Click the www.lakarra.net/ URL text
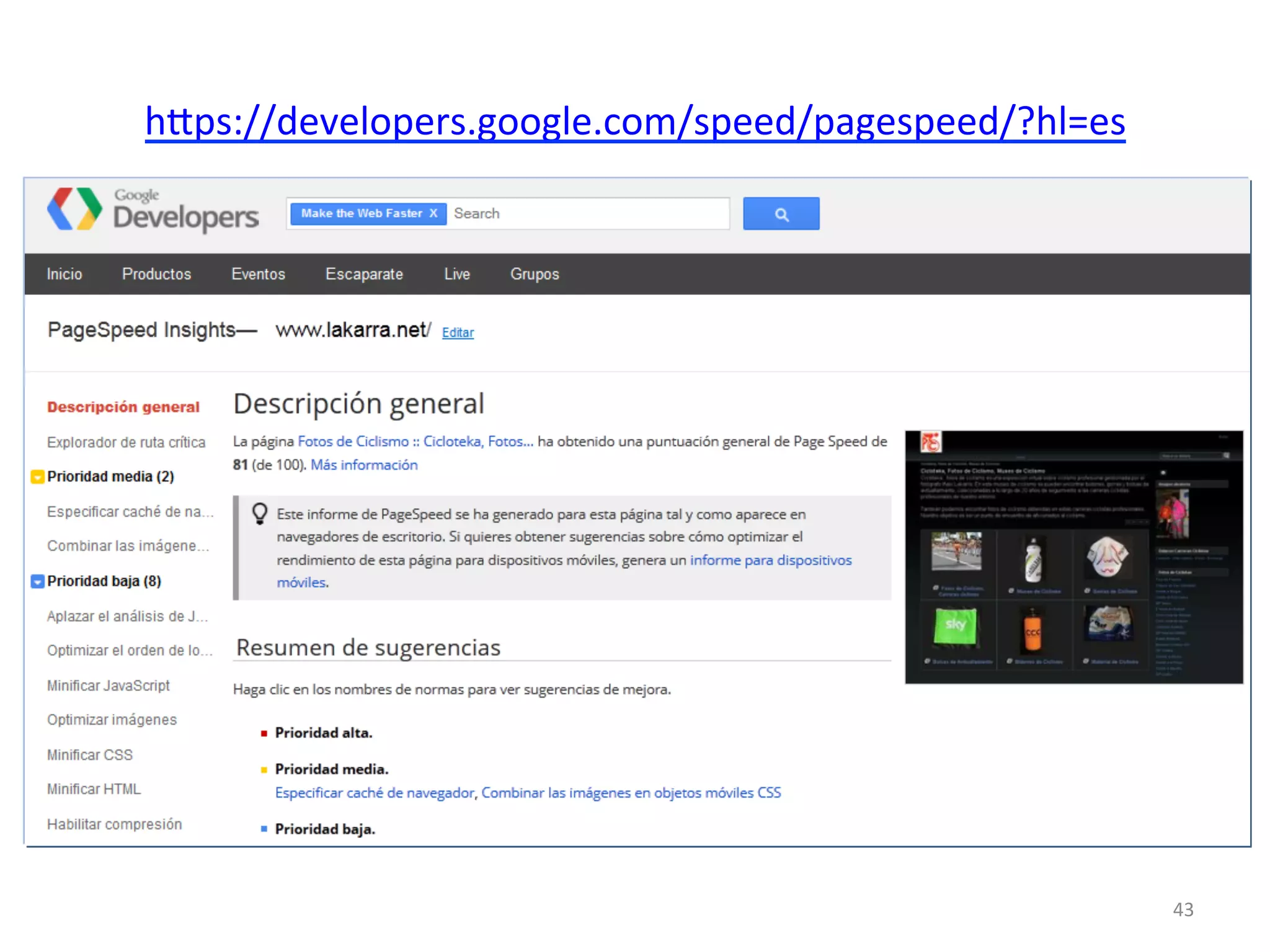Viewport: 1270px width, 952px height. (x=353, y=330)
